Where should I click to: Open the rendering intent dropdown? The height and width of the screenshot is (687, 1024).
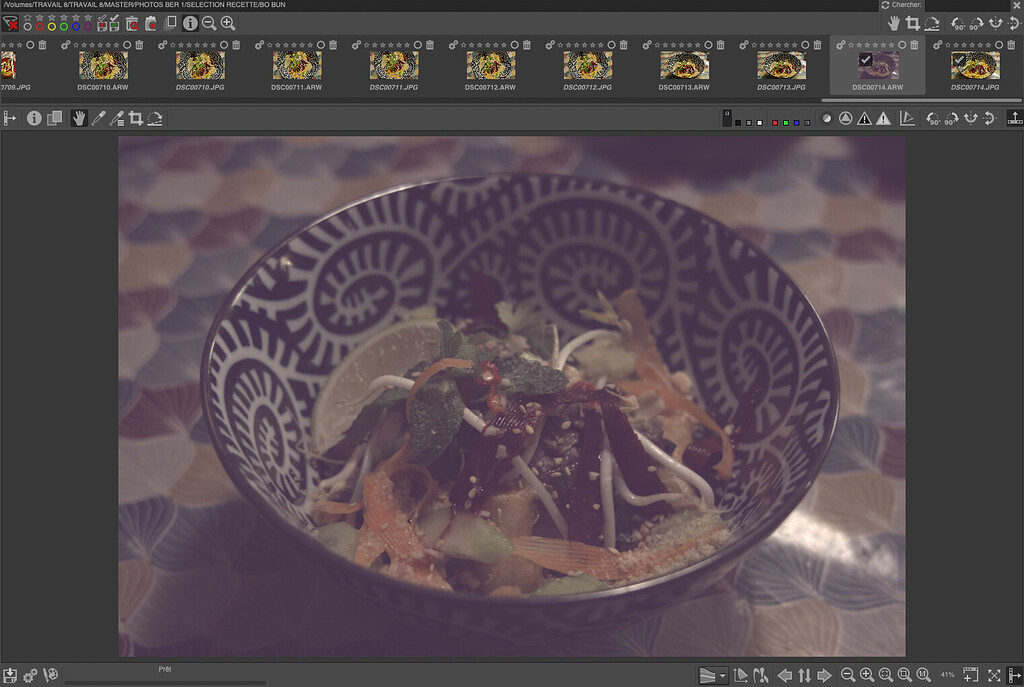point(712,675)
